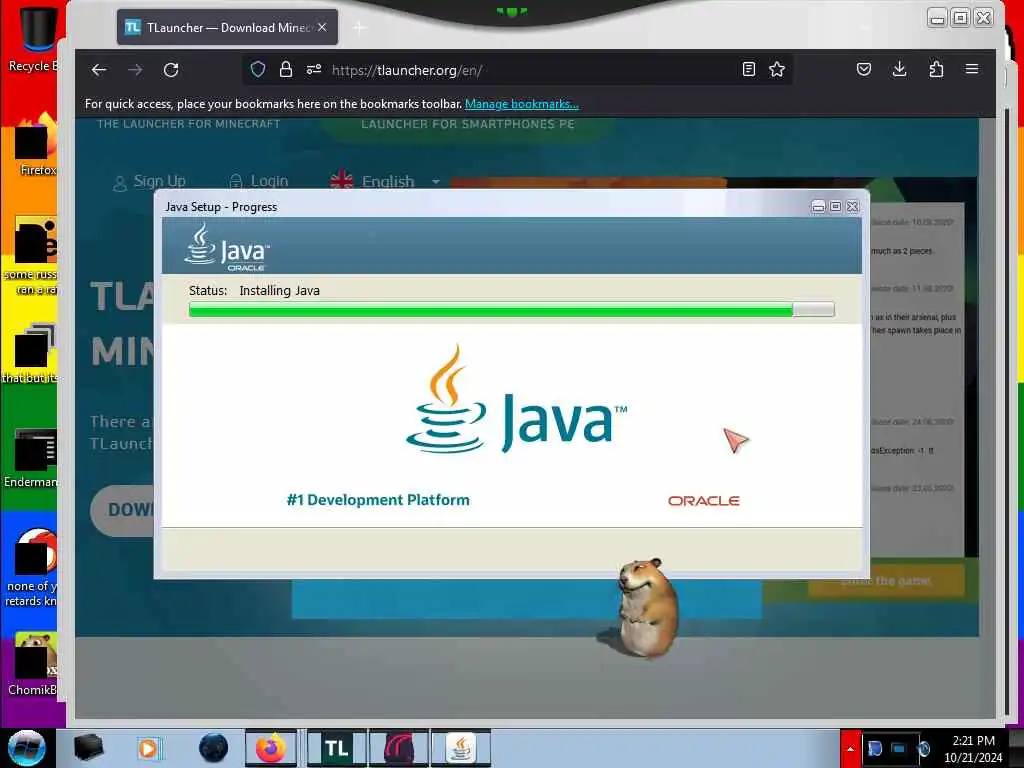Click the Java installation progress bar
The image size is (1024, 768).
(x=511, y=310)
